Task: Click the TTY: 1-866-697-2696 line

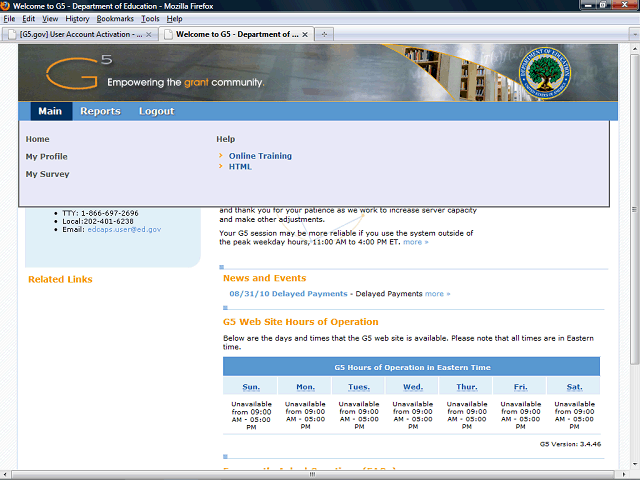Action: point(100,213)
